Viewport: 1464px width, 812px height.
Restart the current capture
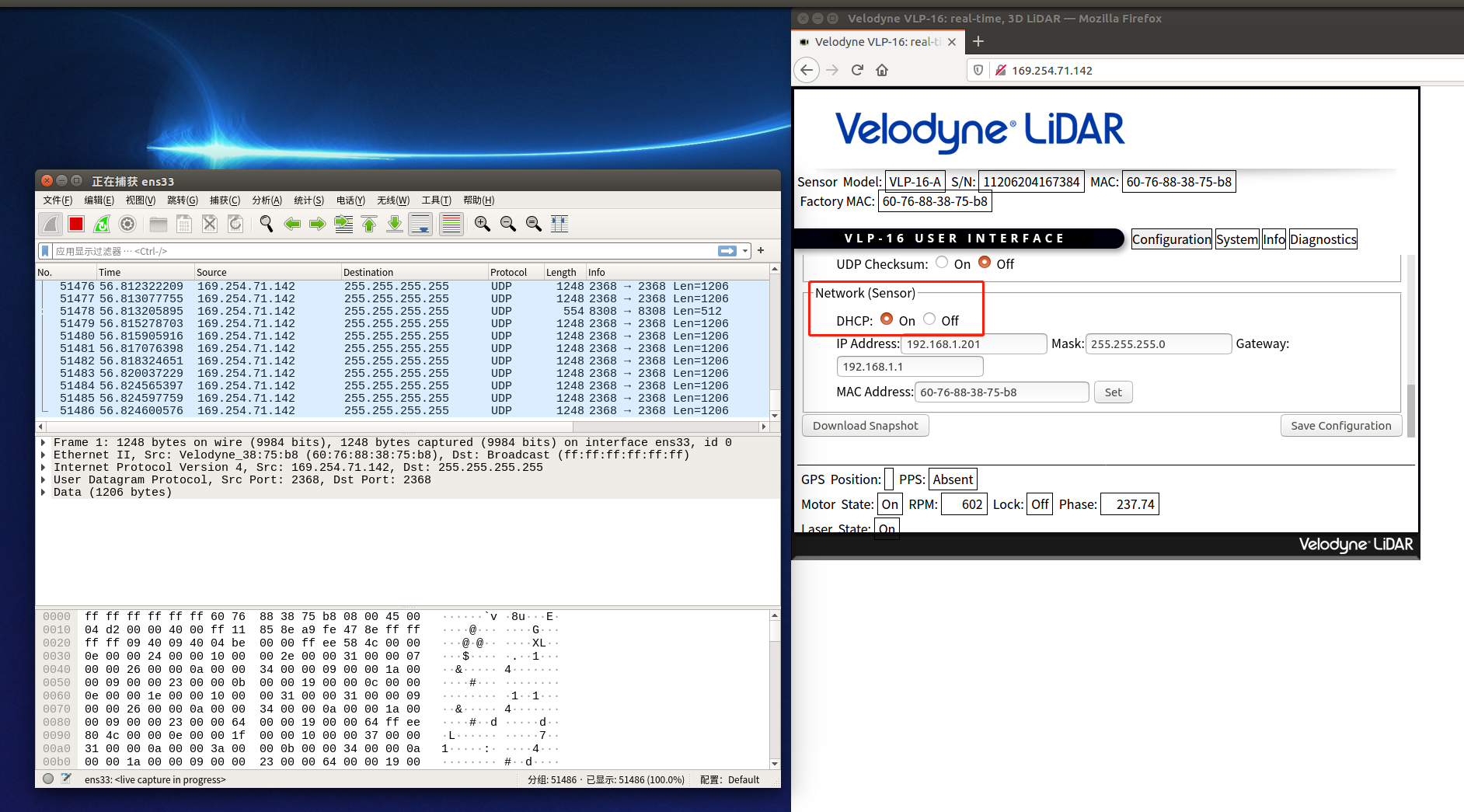[x=102, y=224]
